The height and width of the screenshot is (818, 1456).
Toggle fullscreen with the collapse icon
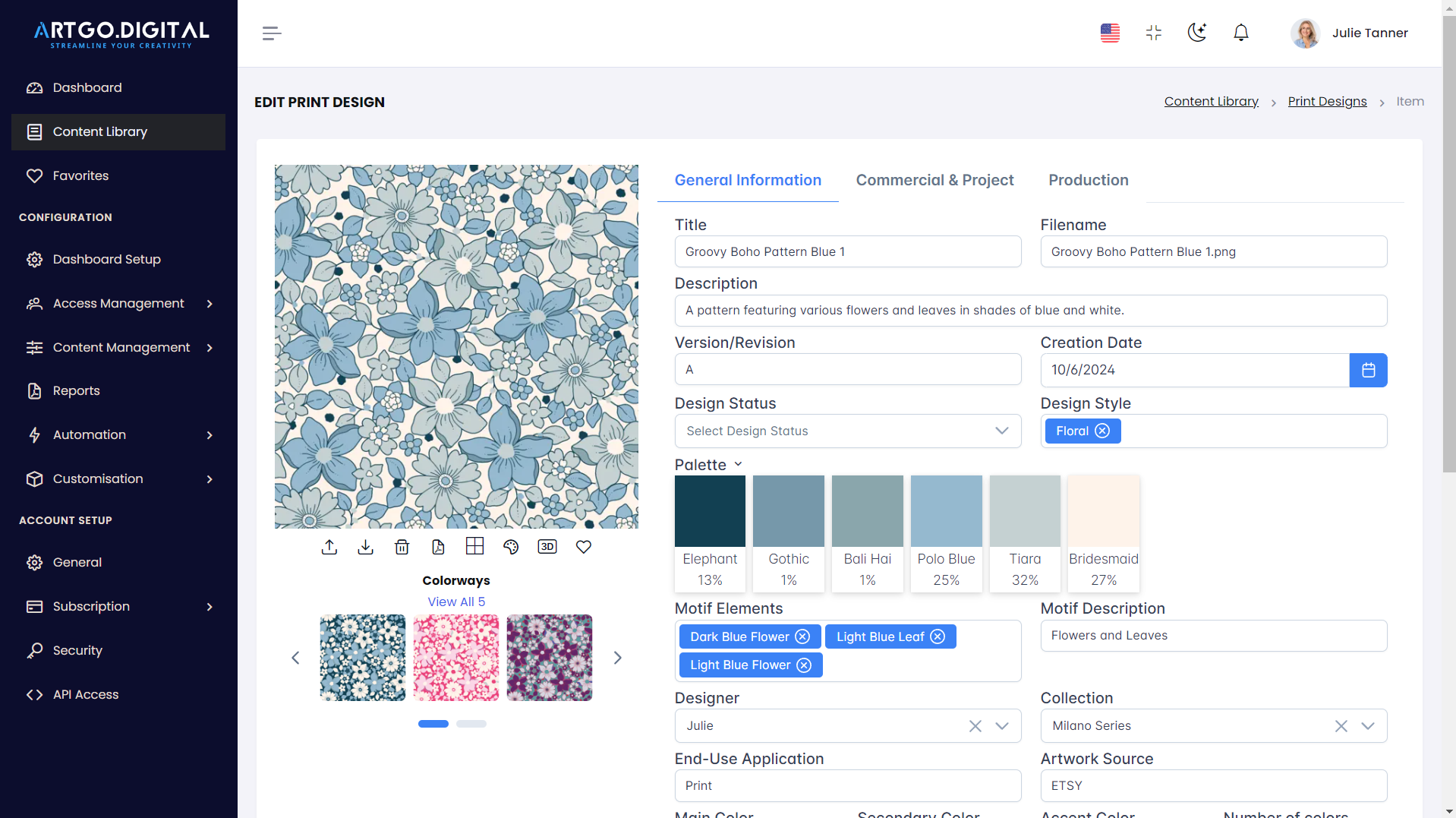(x=1153, y=33)
